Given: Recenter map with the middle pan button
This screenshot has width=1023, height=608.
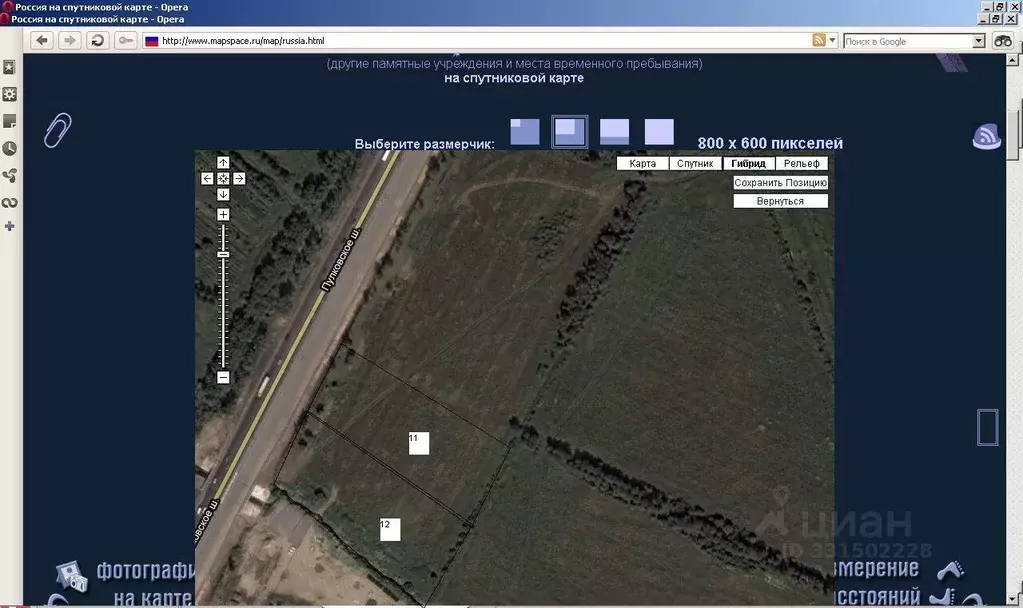Looking at the screenshot, I should [x=223, y=178].
